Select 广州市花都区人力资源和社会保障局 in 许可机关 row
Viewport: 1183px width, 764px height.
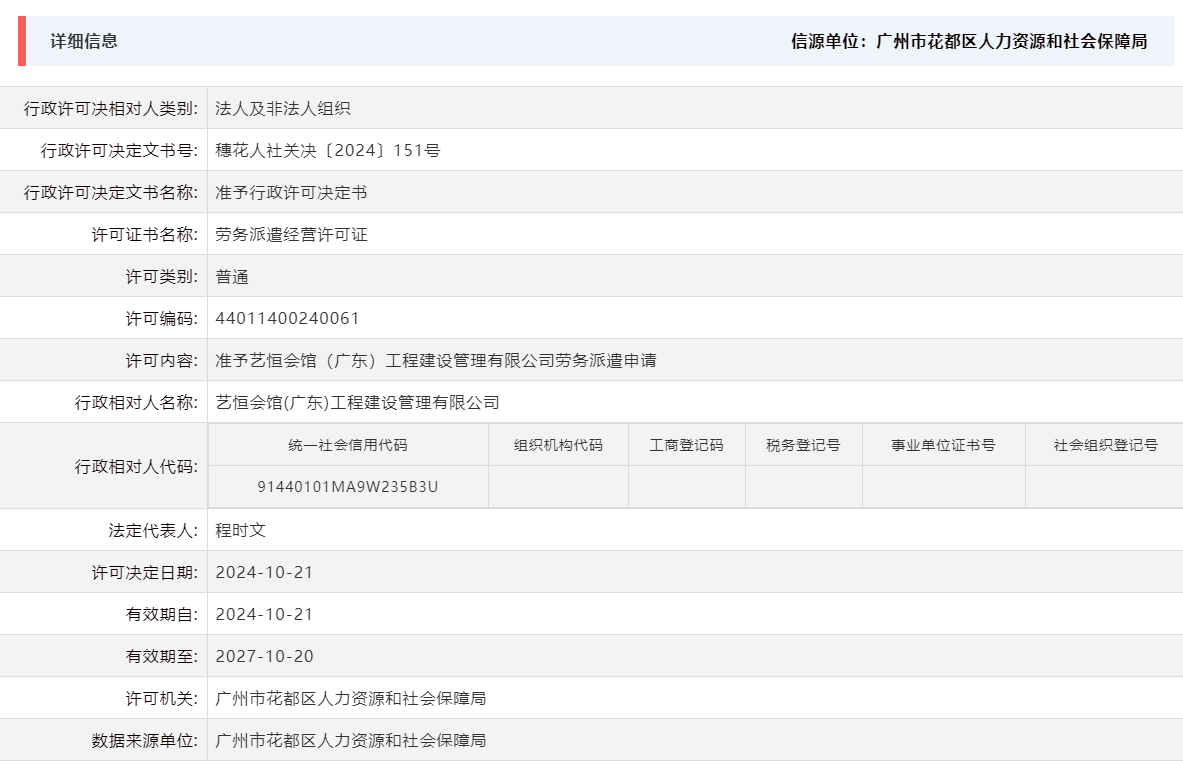point(352,698)
